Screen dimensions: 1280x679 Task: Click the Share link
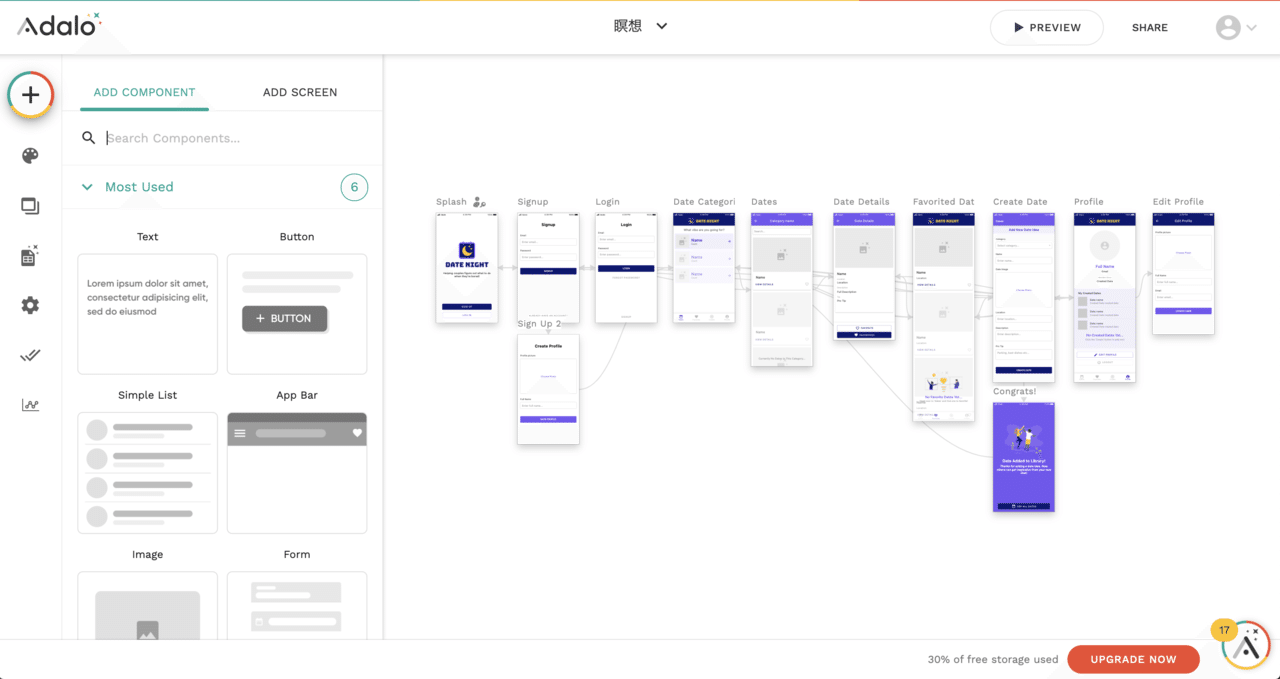[x=1149, y=28]
